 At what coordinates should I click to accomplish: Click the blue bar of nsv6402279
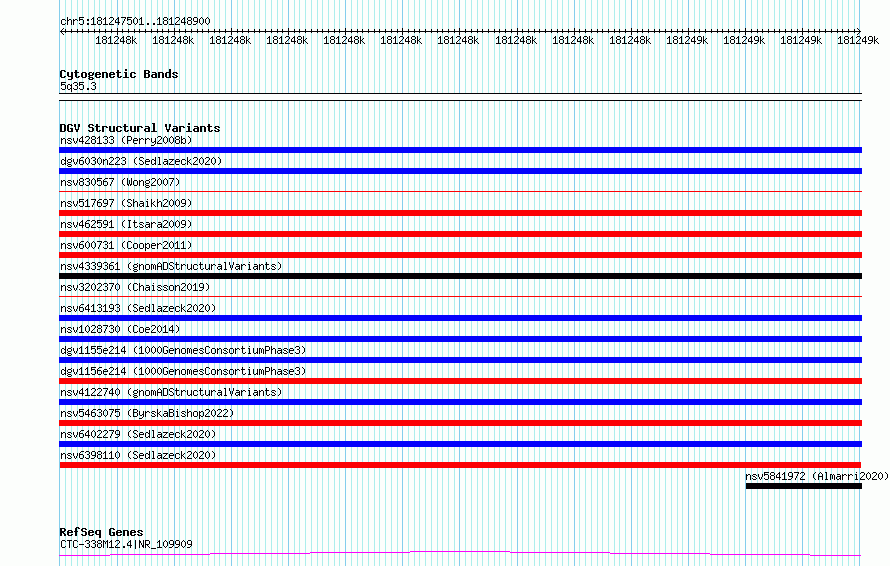pyautogui.click(x=460, y=444)
